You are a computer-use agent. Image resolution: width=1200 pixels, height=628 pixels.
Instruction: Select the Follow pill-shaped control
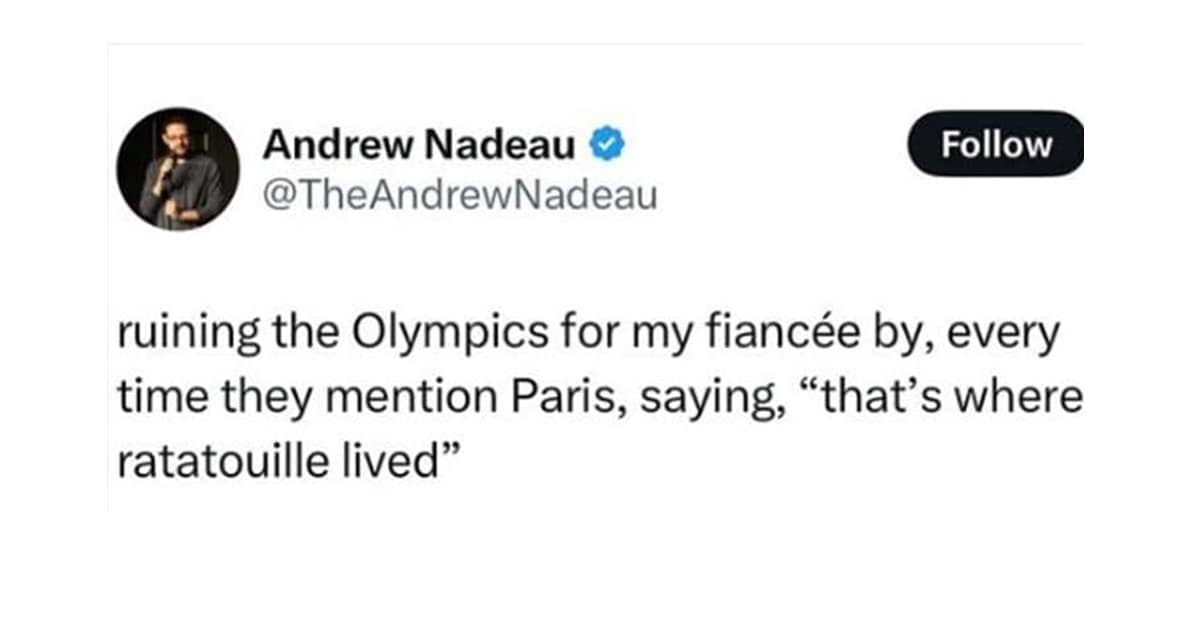tap(995, 145)
